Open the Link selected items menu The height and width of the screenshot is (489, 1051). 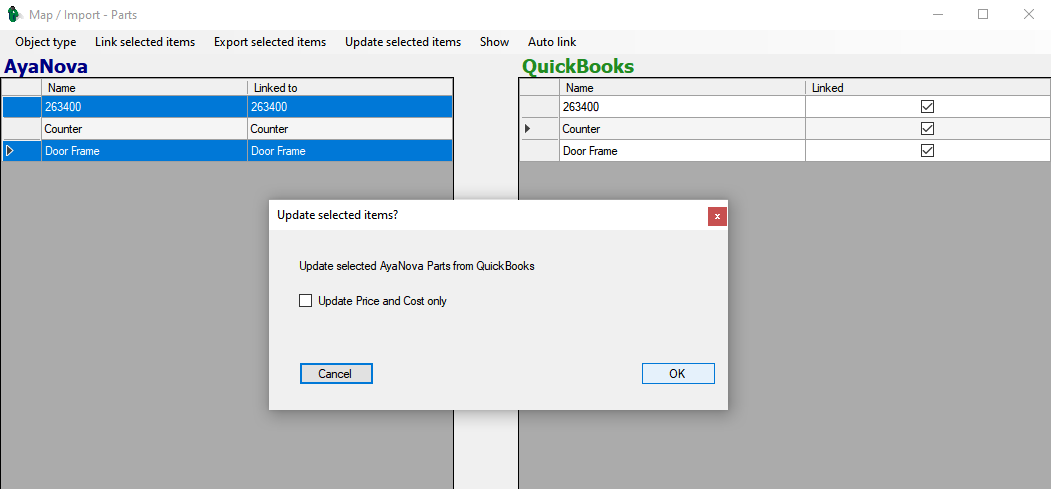pyautogui.click(x=145, y=42)
